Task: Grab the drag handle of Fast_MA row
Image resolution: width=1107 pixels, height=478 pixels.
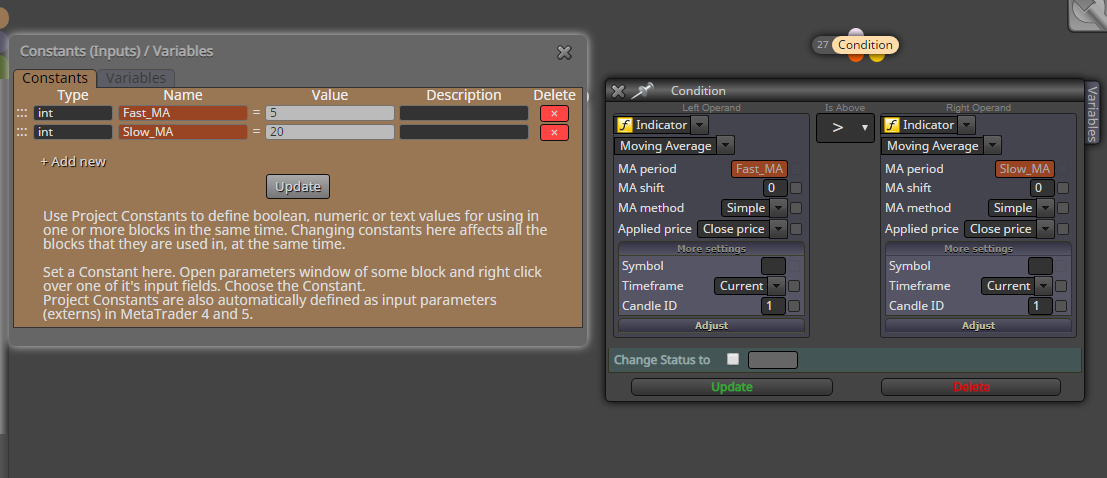Action: click(22, 113)
